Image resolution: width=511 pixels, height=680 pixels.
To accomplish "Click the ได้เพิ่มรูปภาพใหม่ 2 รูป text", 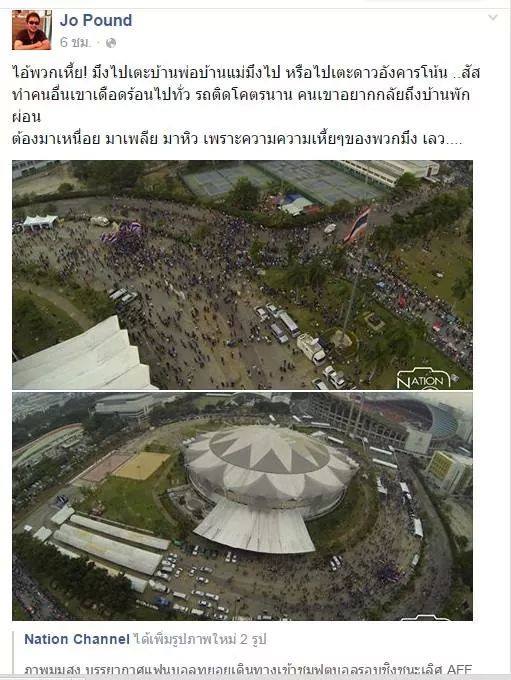I will [x=200, y=639].
